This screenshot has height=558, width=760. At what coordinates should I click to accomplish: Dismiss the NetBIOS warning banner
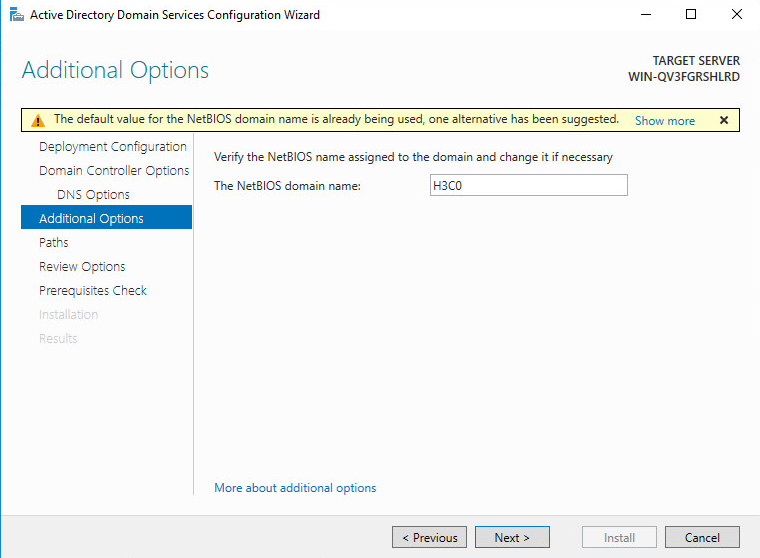(x=724, y=120)
